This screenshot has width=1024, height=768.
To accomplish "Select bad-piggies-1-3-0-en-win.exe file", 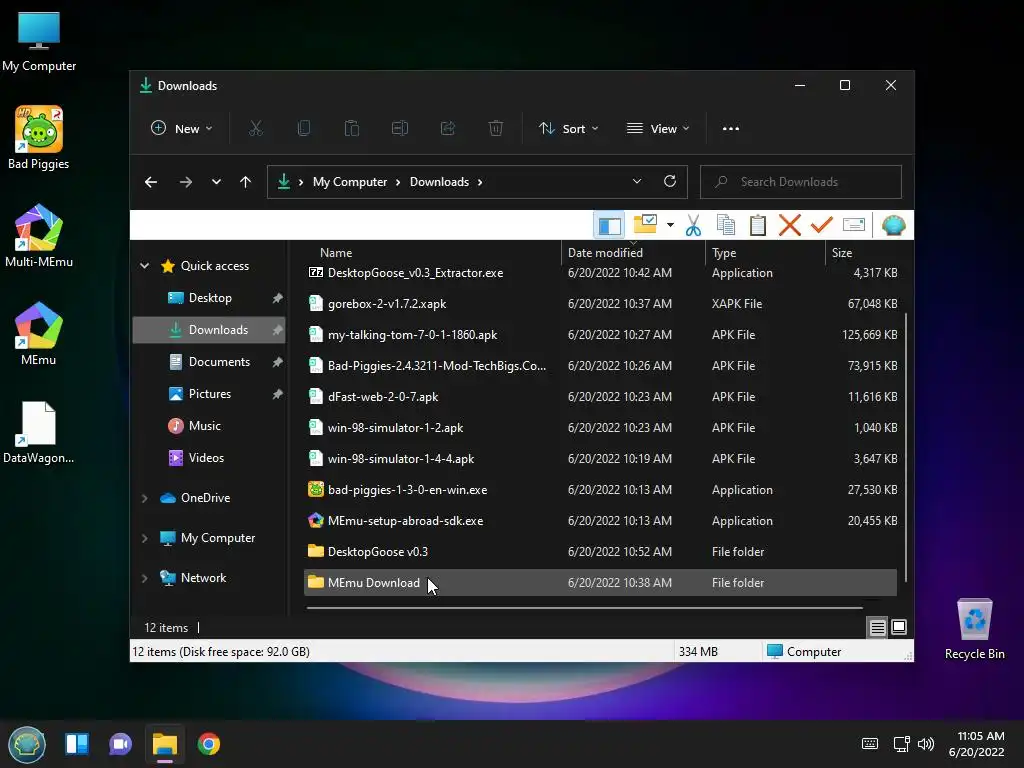I will coord(600,490).
